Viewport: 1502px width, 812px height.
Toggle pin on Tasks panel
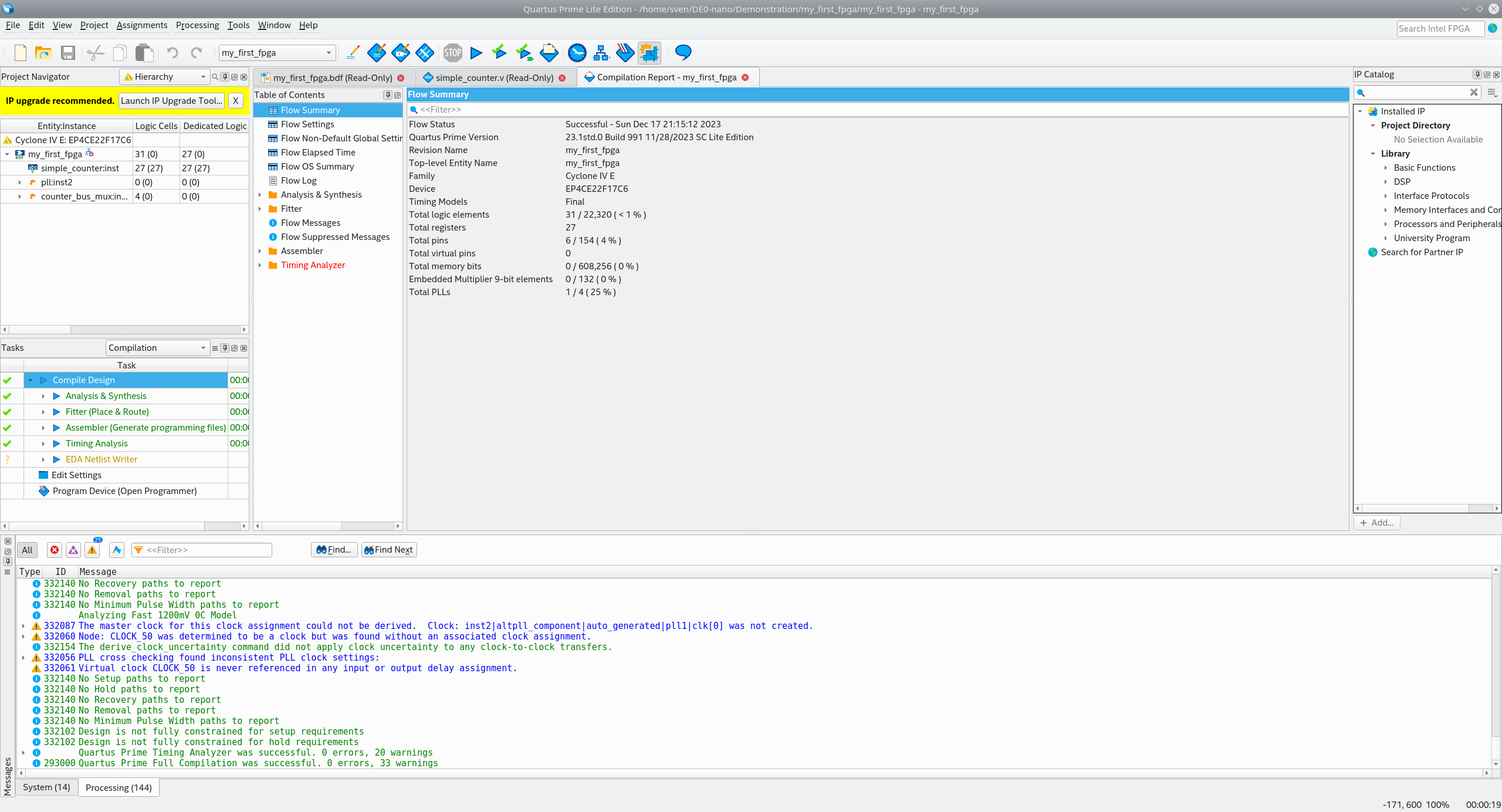(x=225, y=348)
